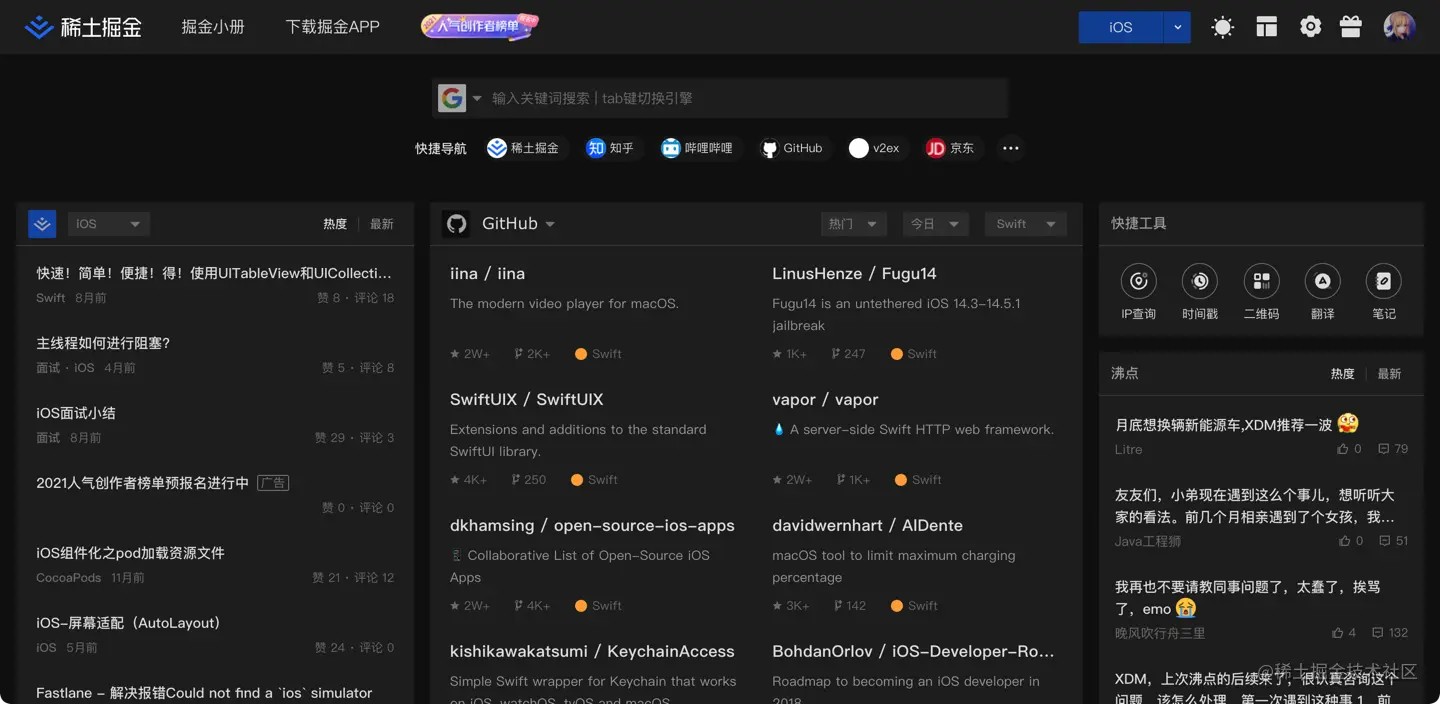Open LinusHenze / Fugu14 repository
The image size is (1440, 704).
[854, 274]
